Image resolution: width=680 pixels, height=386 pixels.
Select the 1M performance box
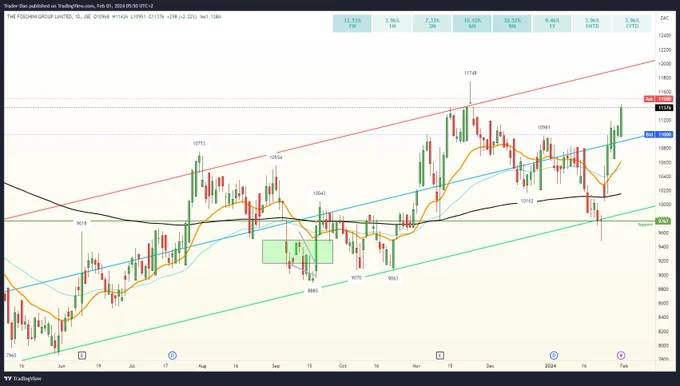tap(392, 23)
